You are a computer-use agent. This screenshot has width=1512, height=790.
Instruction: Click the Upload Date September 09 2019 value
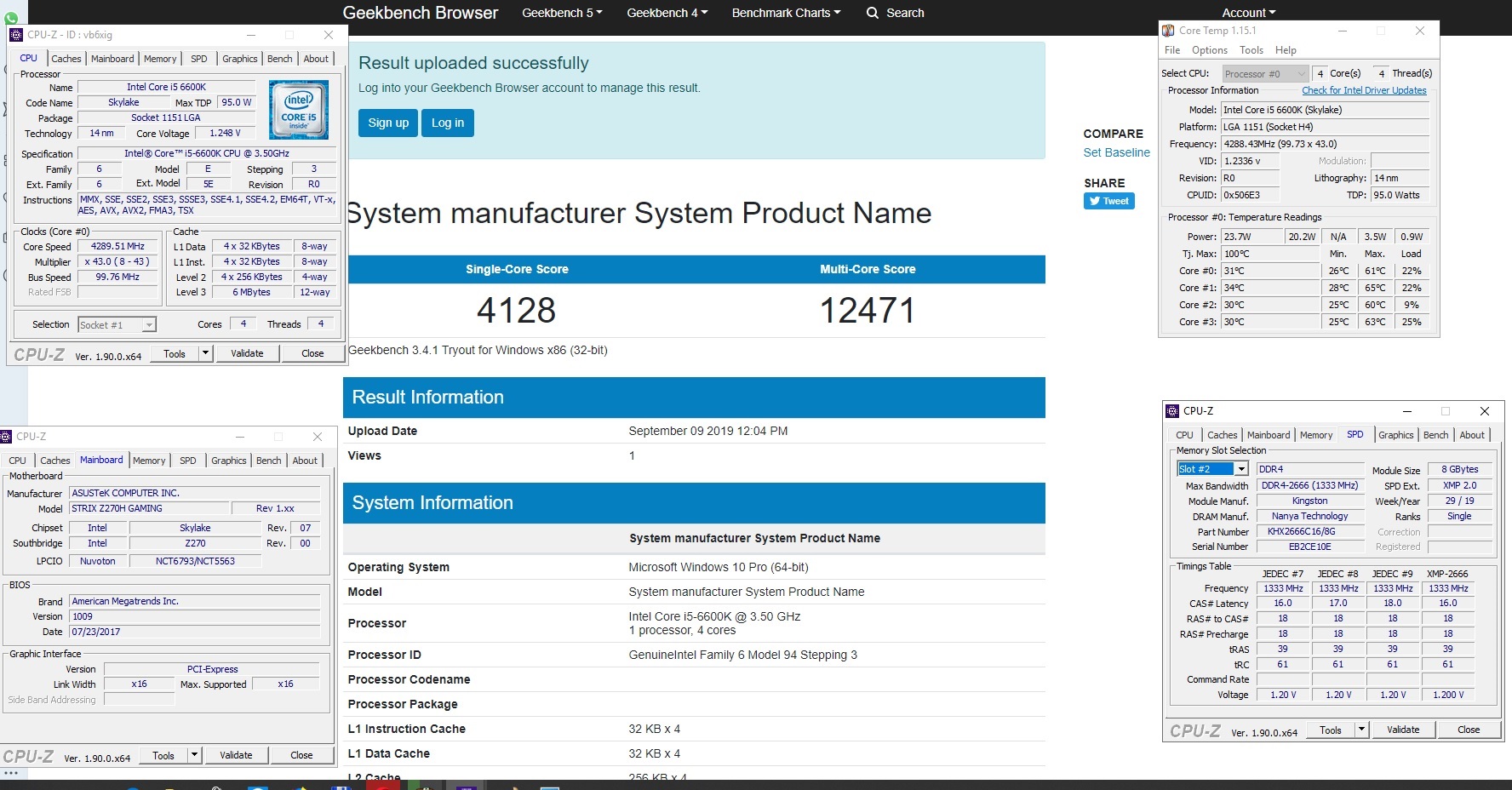708,431
